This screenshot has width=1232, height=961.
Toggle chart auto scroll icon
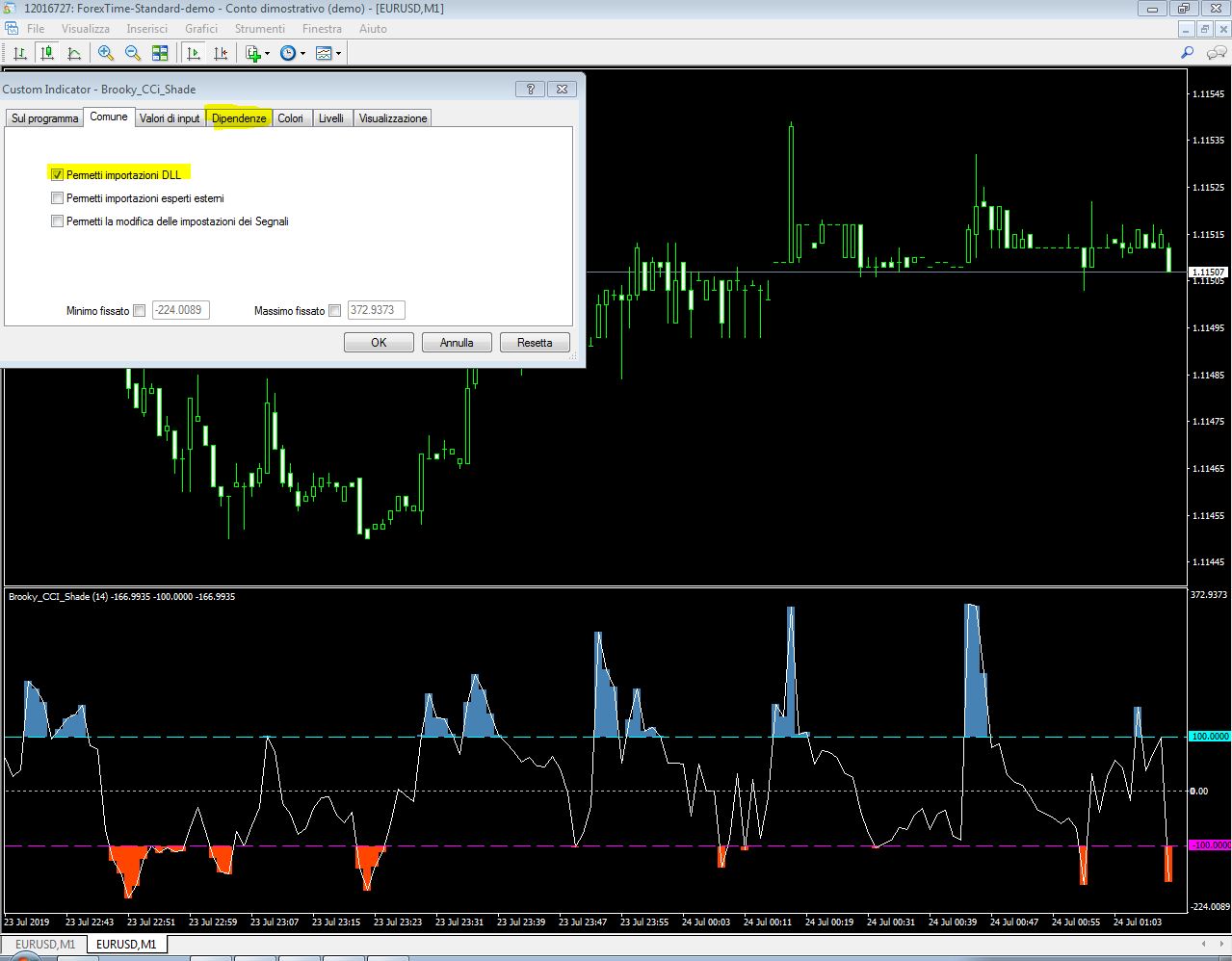pos(194,53)
